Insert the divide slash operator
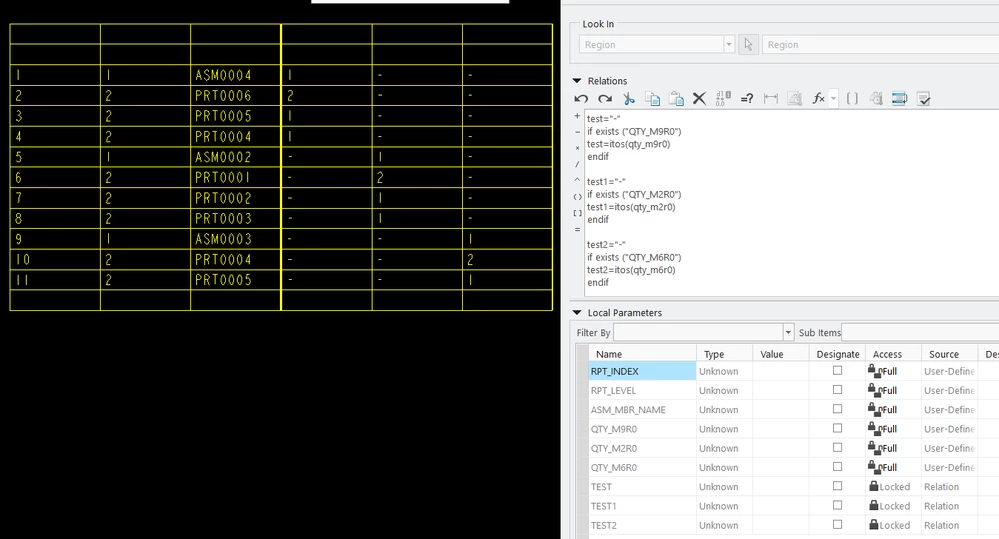This screenshot has height=539, width=999. [577, 164]
